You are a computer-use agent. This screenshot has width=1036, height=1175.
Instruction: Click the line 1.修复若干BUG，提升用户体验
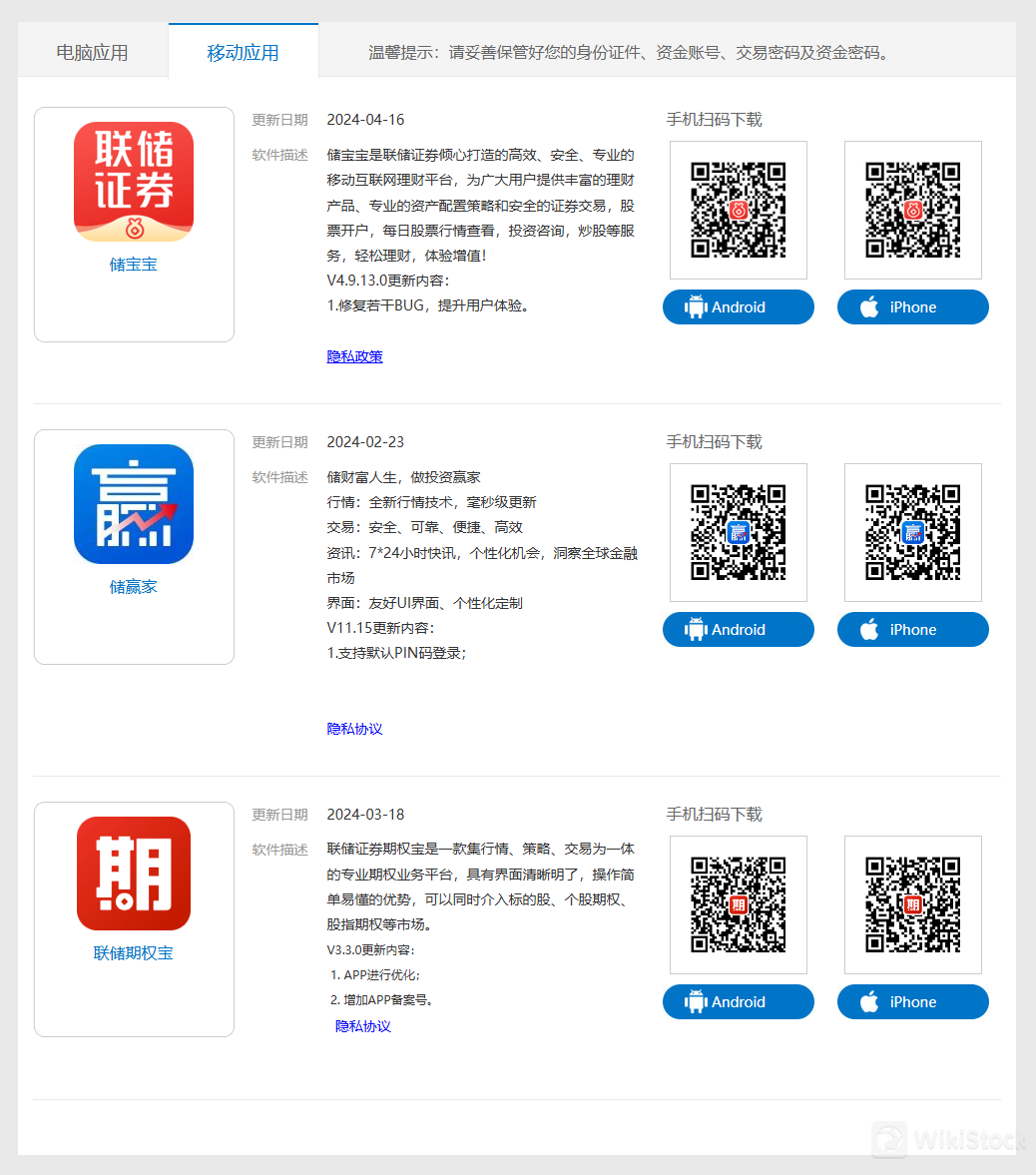(x=429, y=305)
